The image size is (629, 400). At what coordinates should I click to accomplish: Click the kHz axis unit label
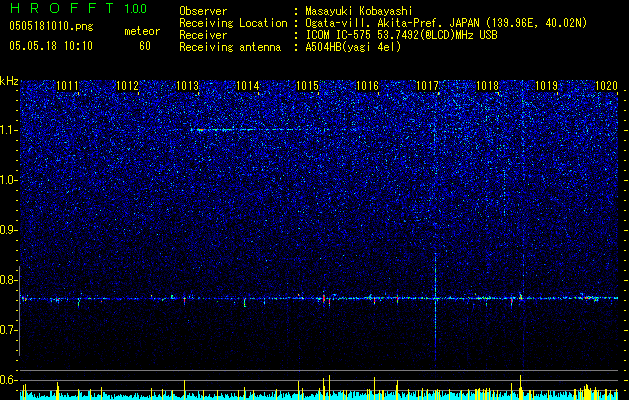9,81
